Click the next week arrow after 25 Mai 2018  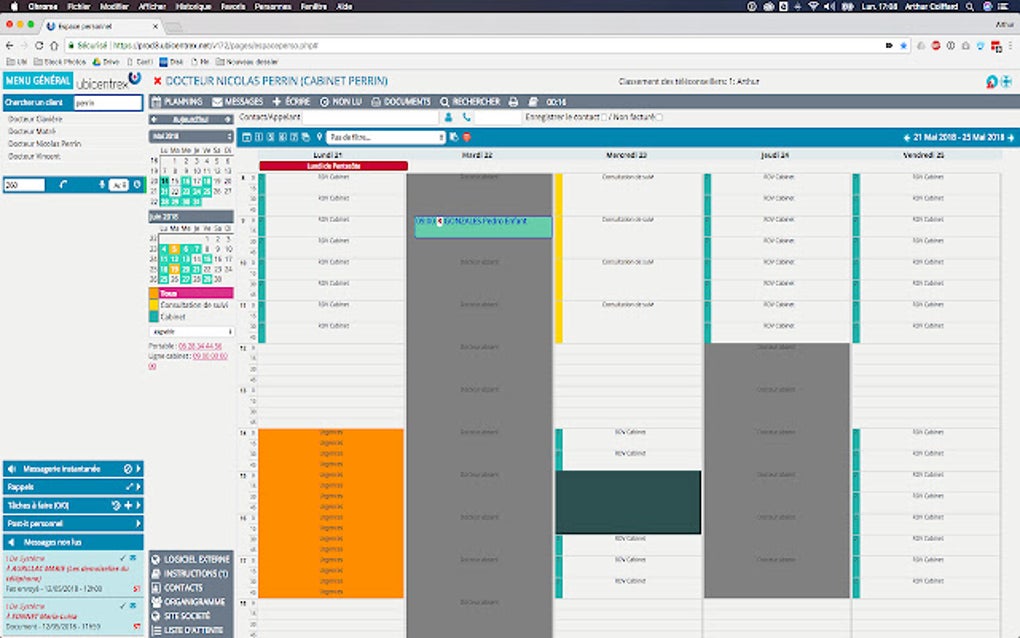point(1011,138)
